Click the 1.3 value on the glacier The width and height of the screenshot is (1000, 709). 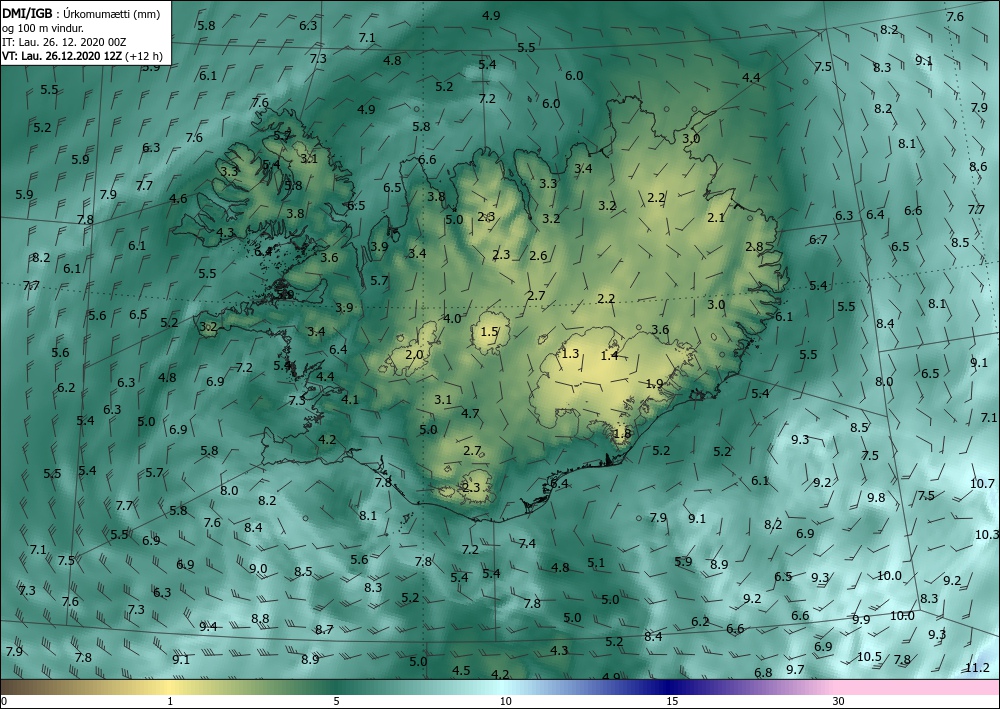(570, 353)
